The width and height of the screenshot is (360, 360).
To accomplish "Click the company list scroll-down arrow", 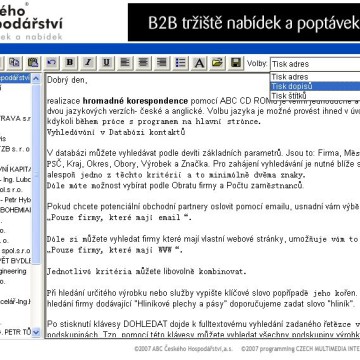I will pos(36,332).
